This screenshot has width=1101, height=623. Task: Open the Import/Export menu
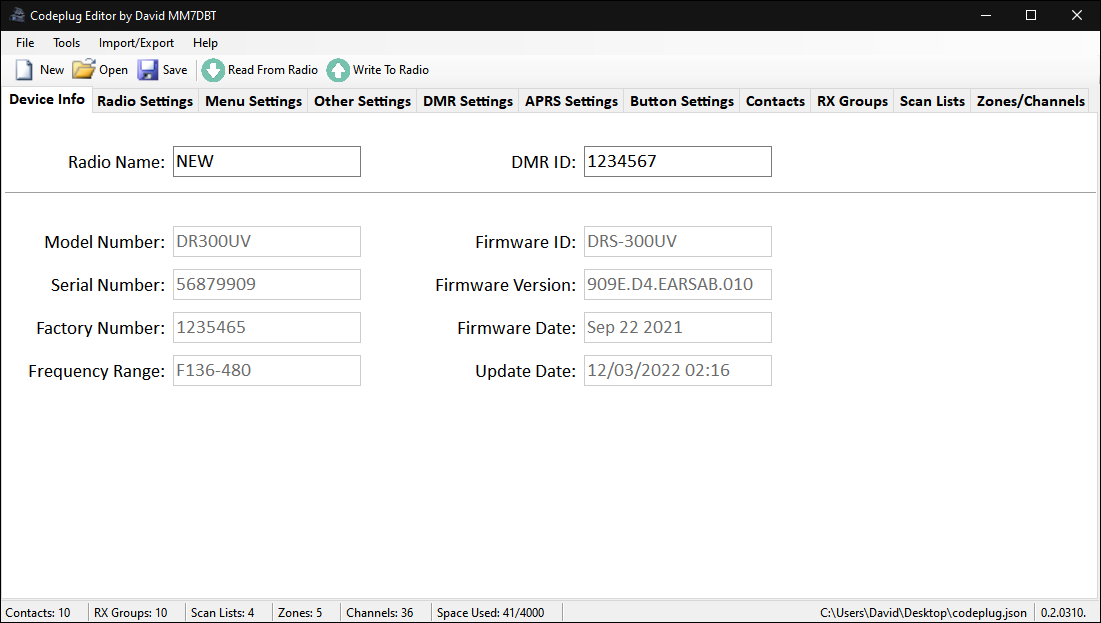[x=136, y=43]
